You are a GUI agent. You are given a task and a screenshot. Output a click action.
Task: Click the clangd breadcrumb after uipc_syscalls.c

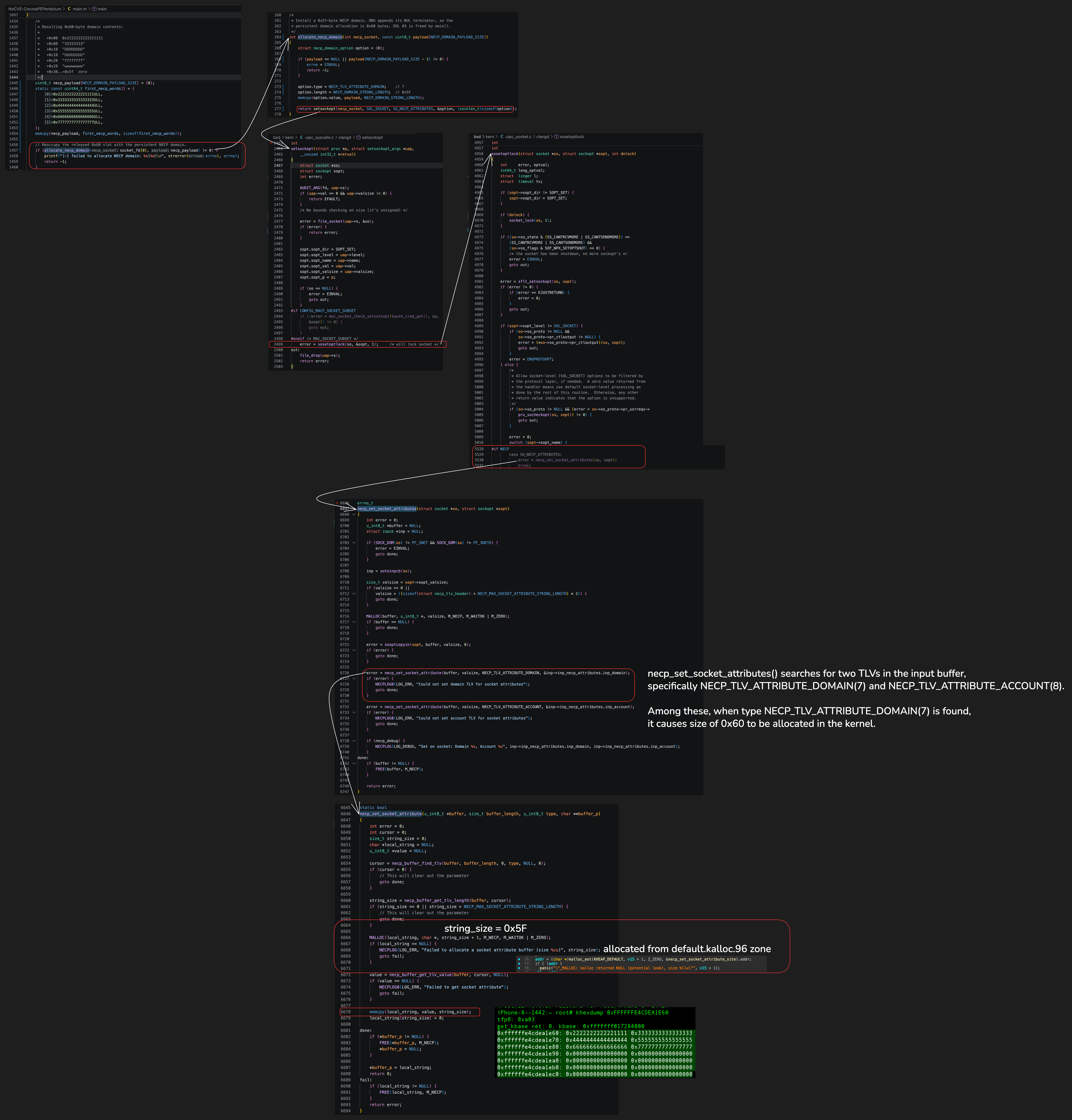point(345,138)
